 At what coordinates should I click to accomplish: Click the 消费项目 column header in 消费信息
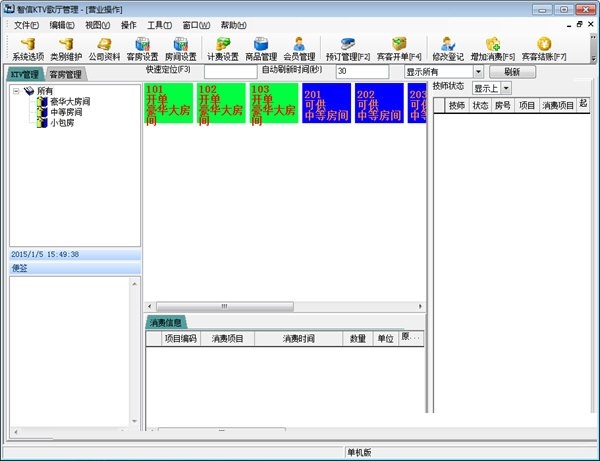pos(227,339)
